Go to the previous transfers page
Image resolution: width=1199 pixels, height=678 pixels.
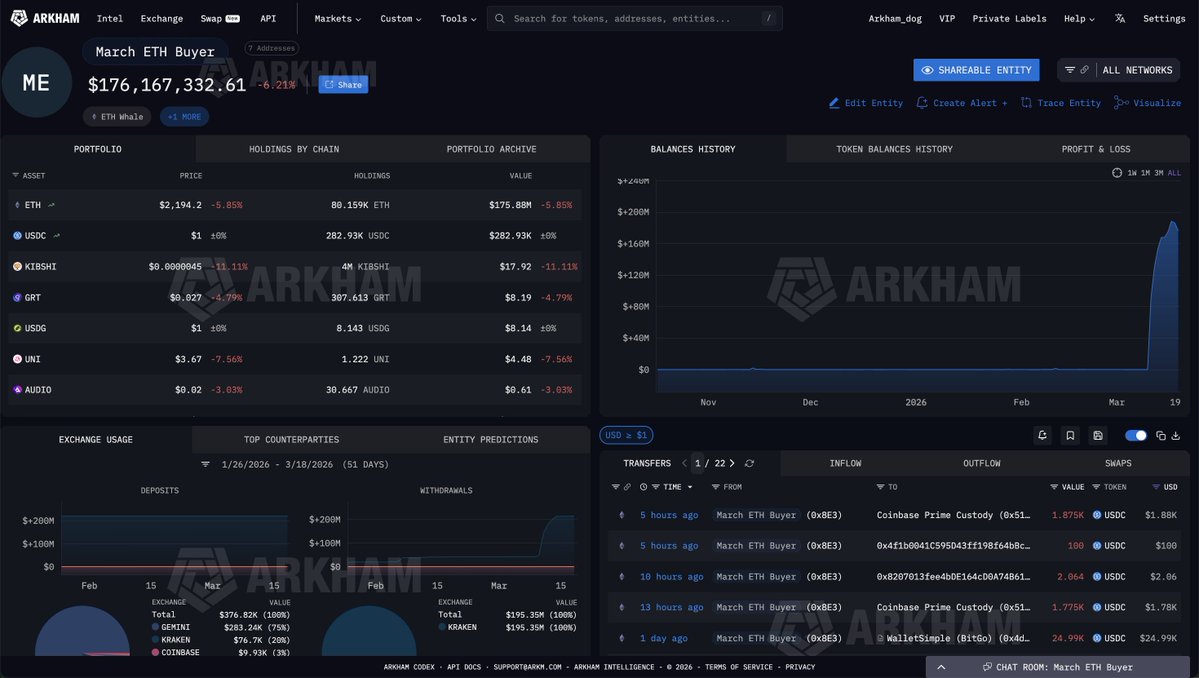point(684,463)
